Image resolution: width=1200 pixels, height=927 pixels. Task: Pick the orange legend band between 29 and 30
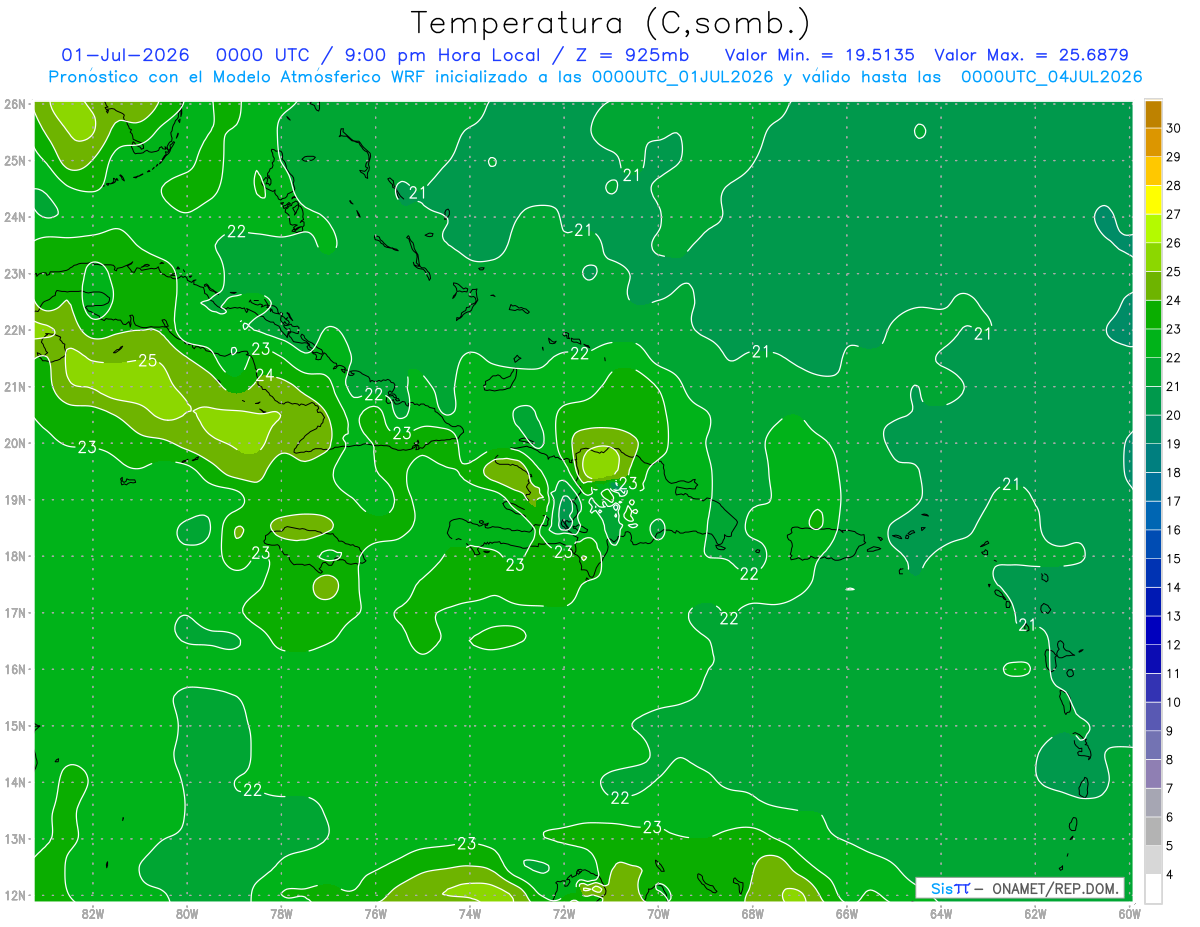click(x=1153, y=142)
